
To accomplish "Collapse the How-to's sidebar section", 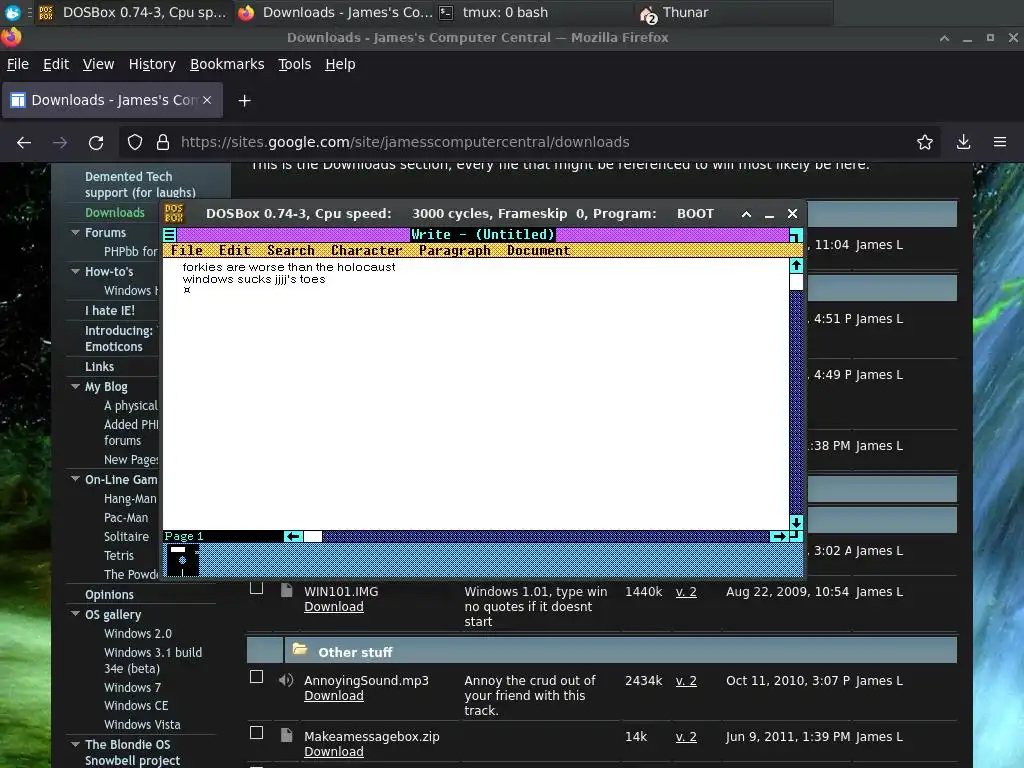I will pyautogui.click(x=76, y=271).
